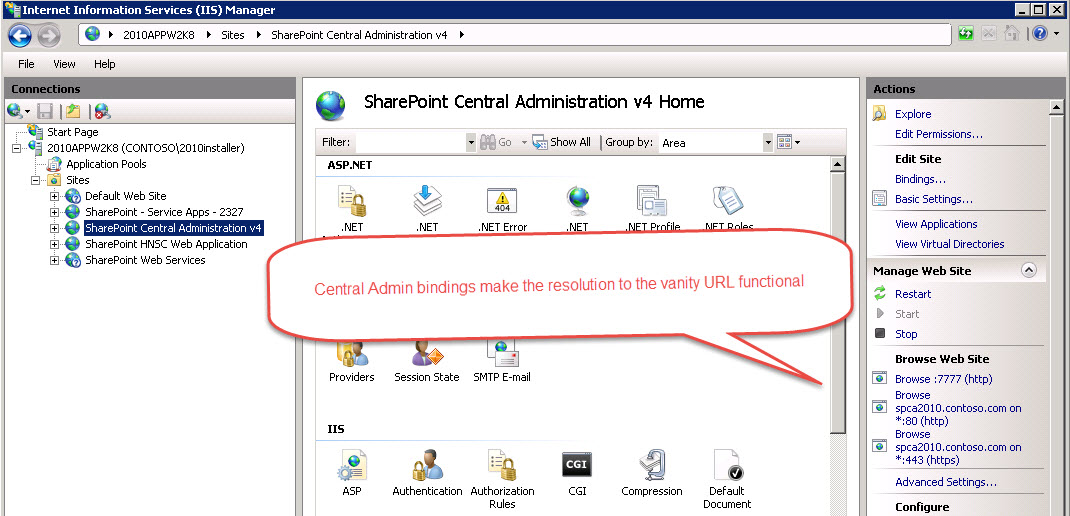Expand SharePoint Web Services node
This screenshot has height=516, width=1070.
pos(55,260)
